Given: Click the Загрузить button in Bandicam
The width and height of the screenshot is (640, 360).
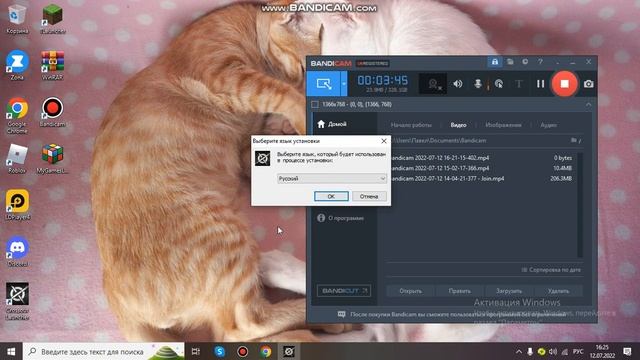Looking at the screenshot, I should pos(509,291).
